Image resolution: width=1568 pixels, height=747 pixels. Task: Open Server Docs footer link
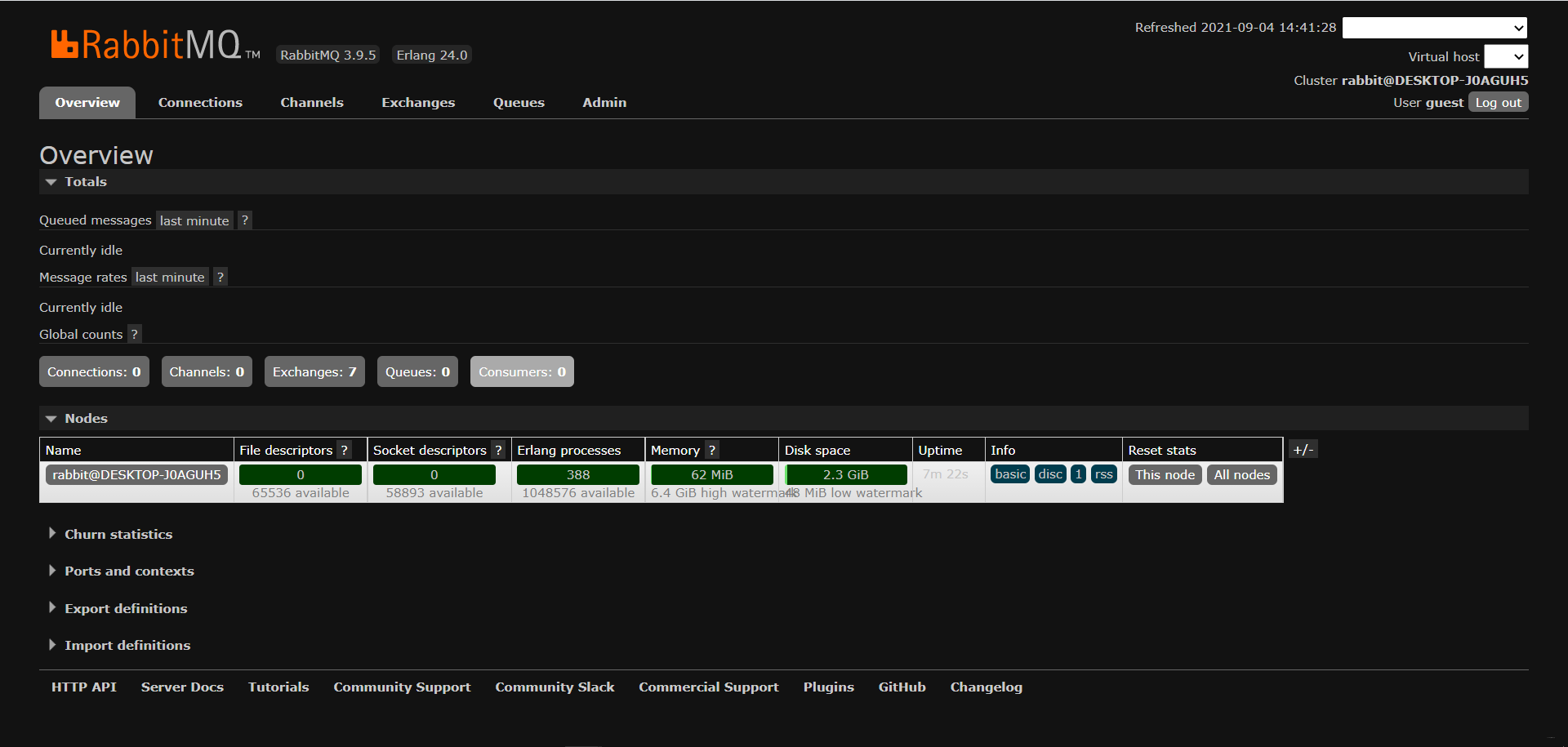182,687
